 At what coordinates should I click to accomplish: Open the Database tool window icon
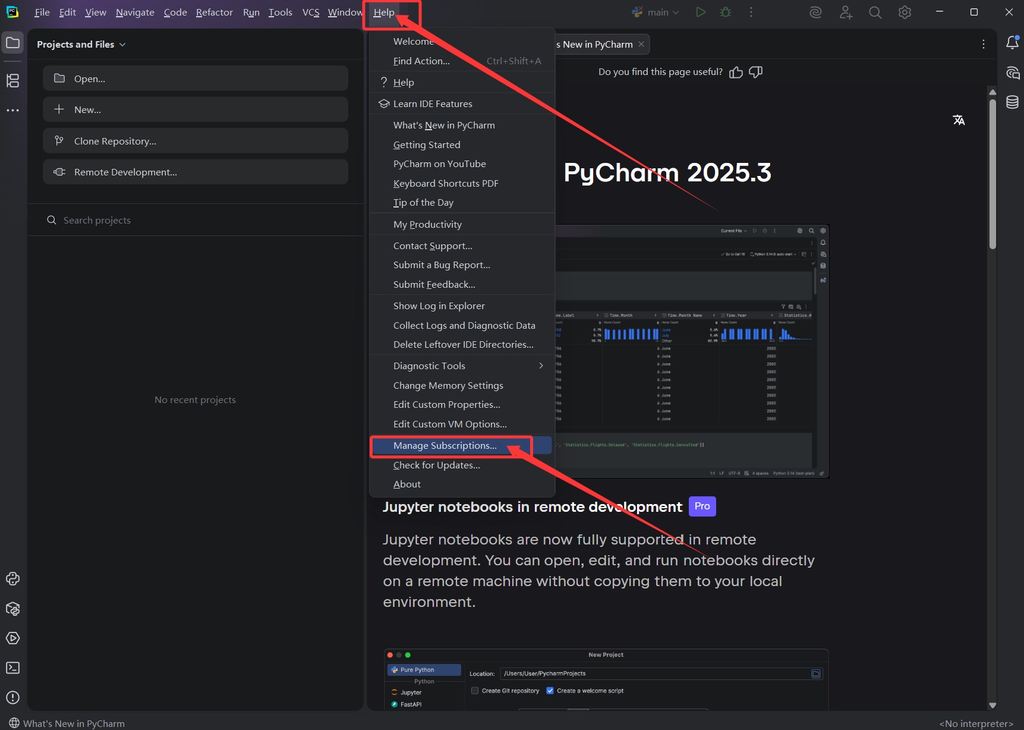1012,102
